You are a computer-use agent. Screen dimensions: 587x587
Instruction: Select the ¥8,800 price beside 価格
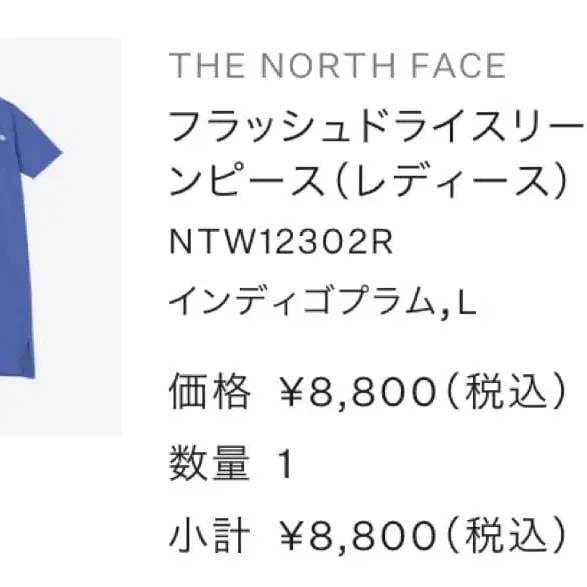point(358,392)
